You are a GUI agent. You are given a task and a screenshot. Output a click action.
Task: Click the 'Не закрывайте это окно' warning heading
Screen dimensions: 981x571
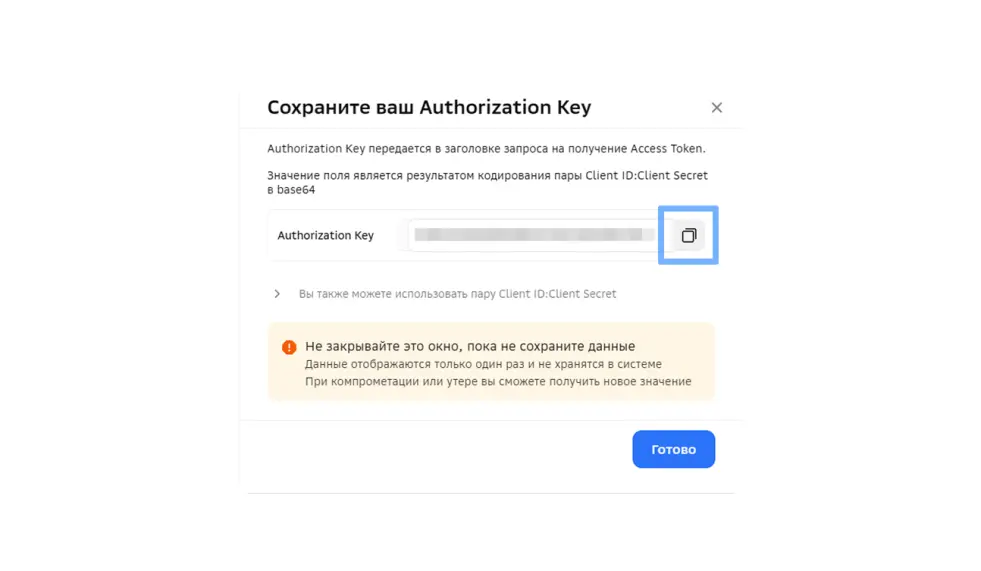(x=470, y=346)
